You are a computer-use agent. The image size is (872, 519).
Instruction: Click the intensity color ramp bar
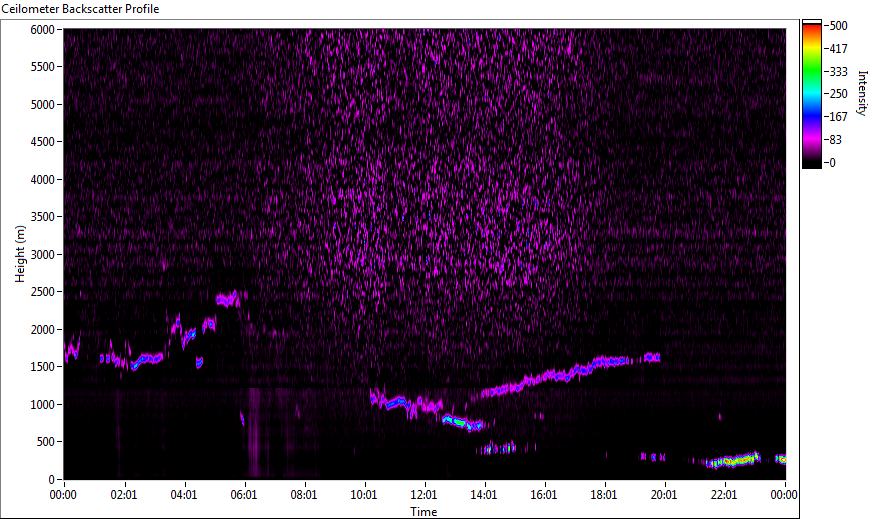(x=811, y=94)
